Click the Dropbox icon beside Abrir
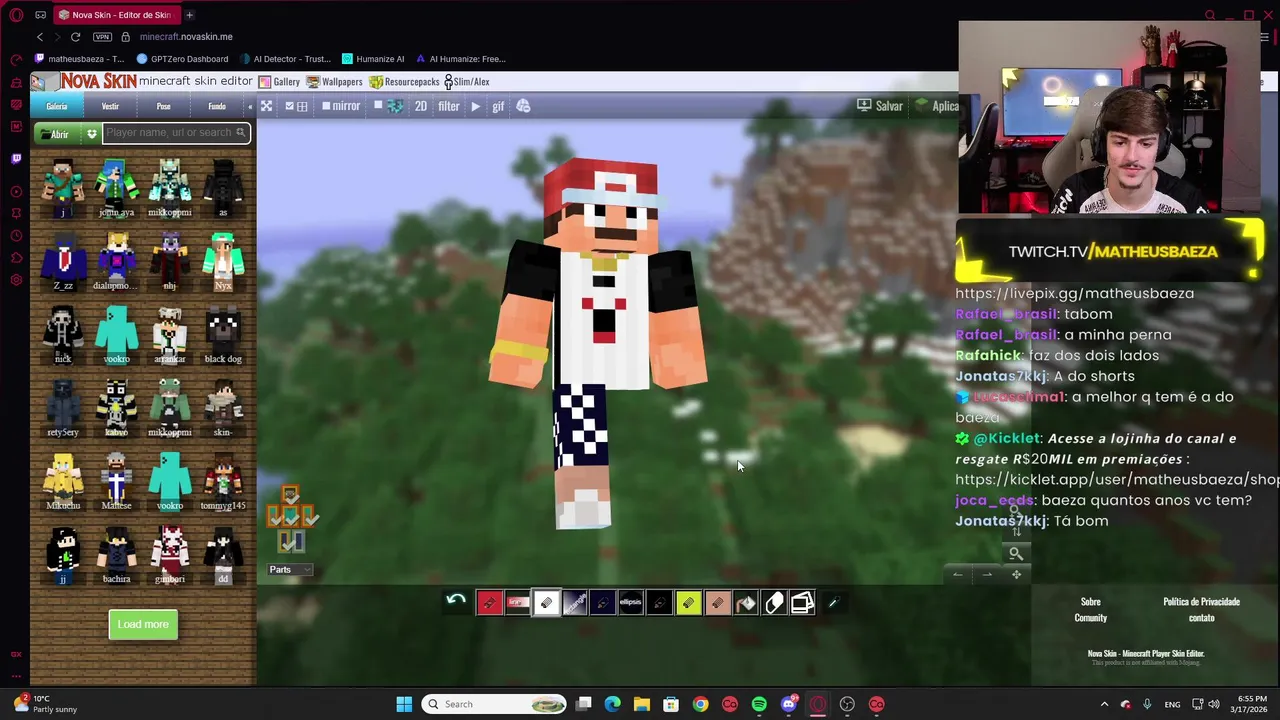 tap(92, 134)
